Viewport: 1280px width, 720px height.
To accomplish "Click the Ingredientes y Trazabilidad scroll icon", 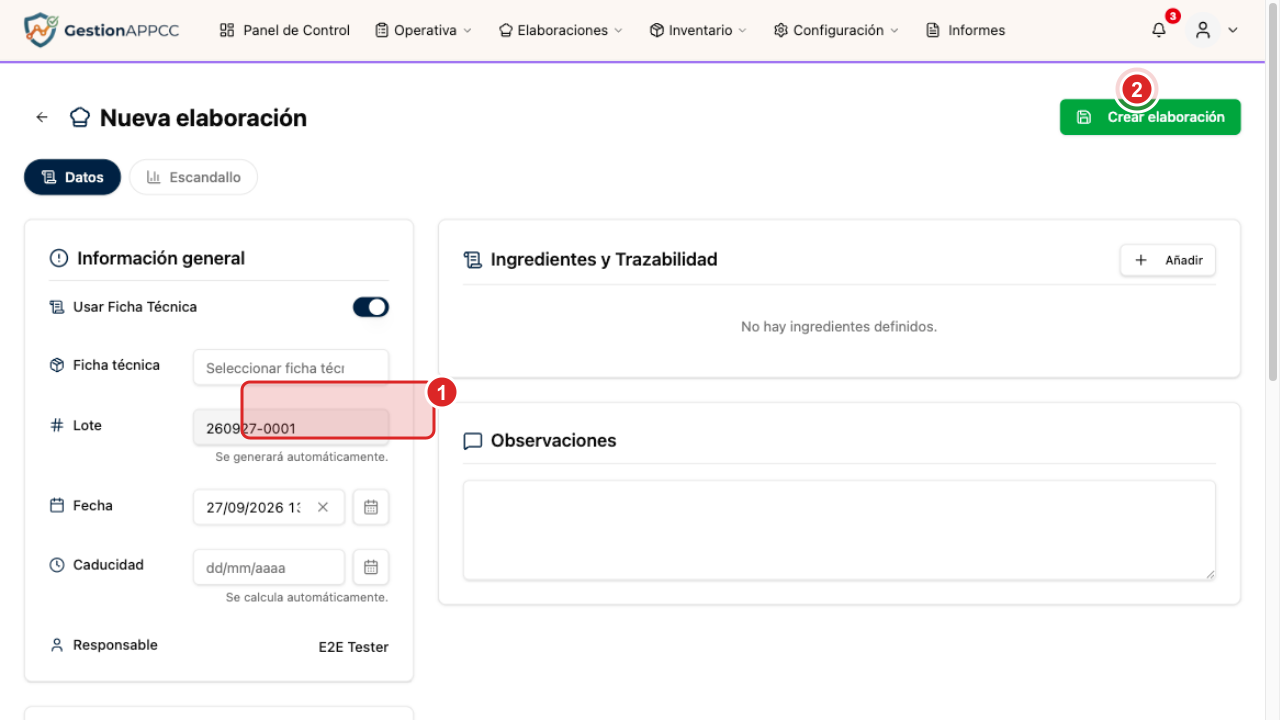I will [473, 260].
